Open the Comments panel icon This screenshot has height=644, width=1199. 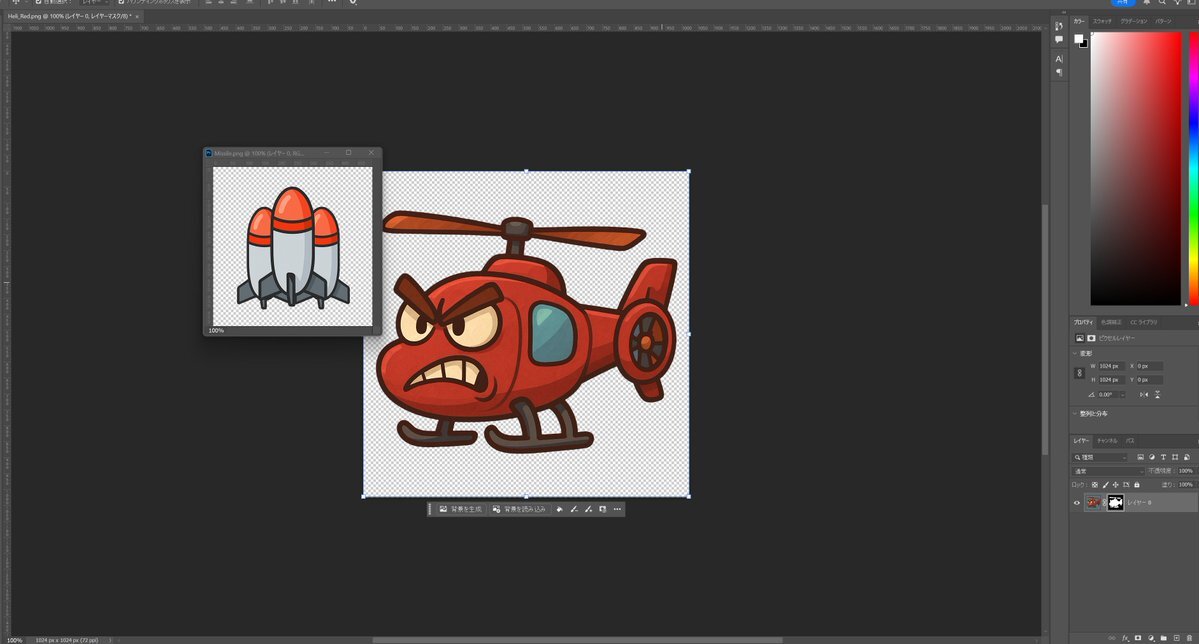1058,39
